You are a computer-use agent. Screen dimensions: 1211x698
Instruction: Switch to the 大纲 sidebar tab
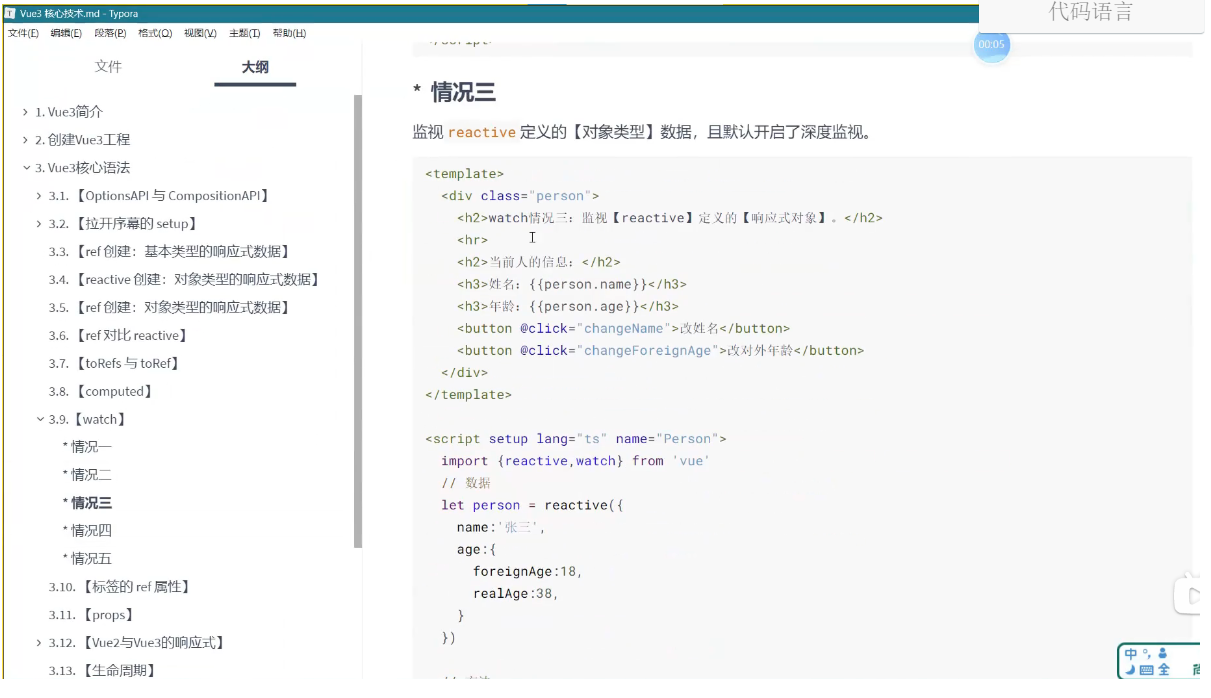[x=255, y=67]
